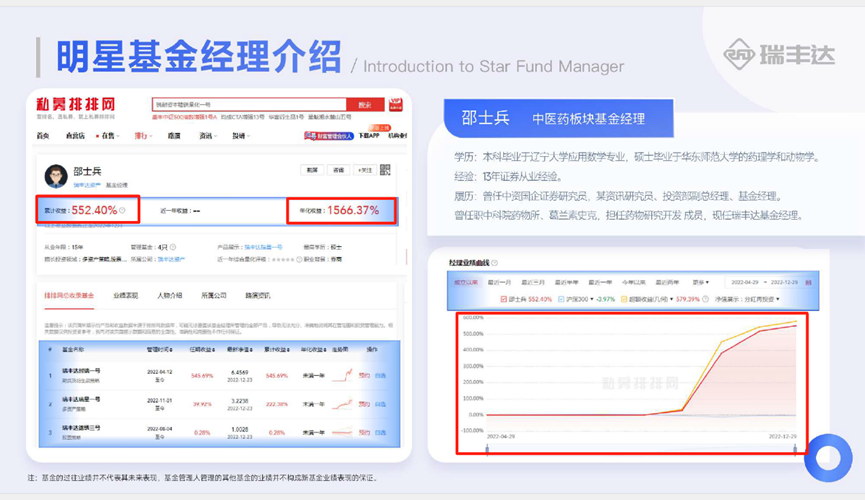This screenshot has height=500, width=865.
Task: Select 最近半年 chart time range
Action: click(567, 283)
